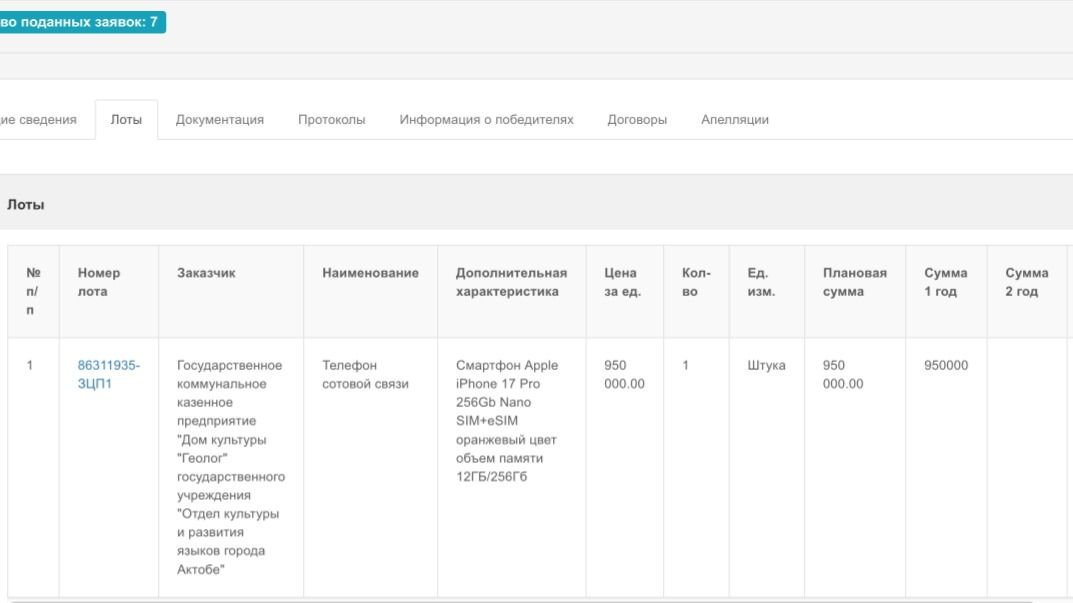1073x603 pixels.
Task: Click the Наименование column header
Action: 369,273
